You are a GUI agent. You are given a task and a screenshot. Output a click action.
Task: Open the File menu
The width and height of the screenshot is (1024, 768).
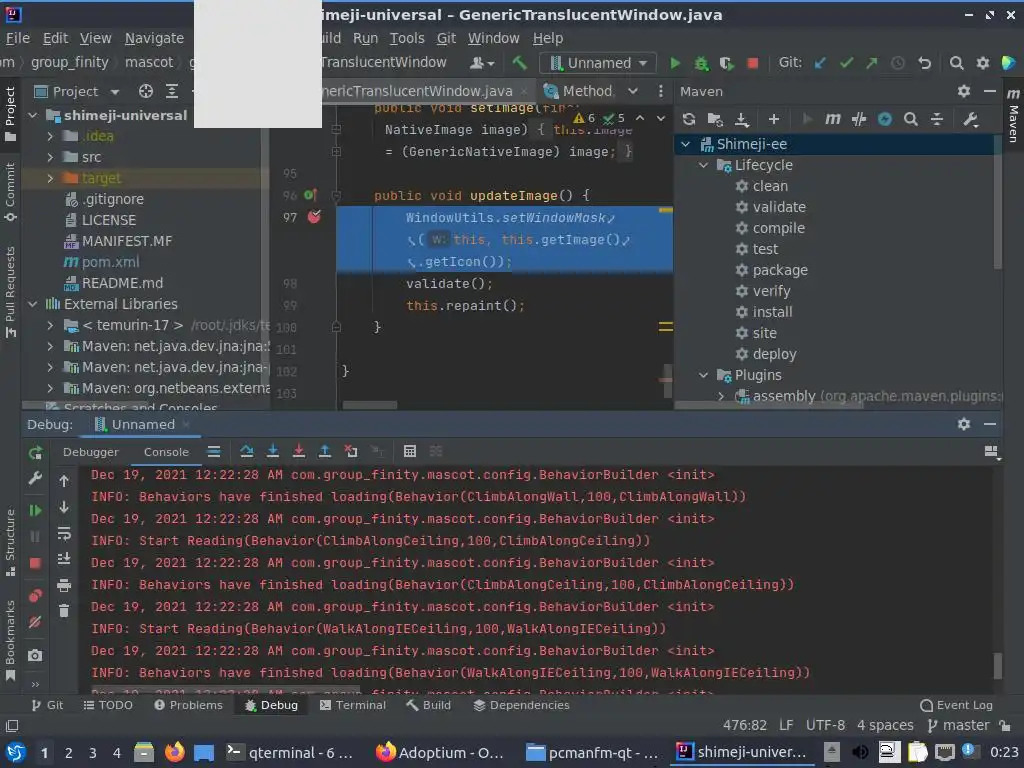[x=18, y=39]
